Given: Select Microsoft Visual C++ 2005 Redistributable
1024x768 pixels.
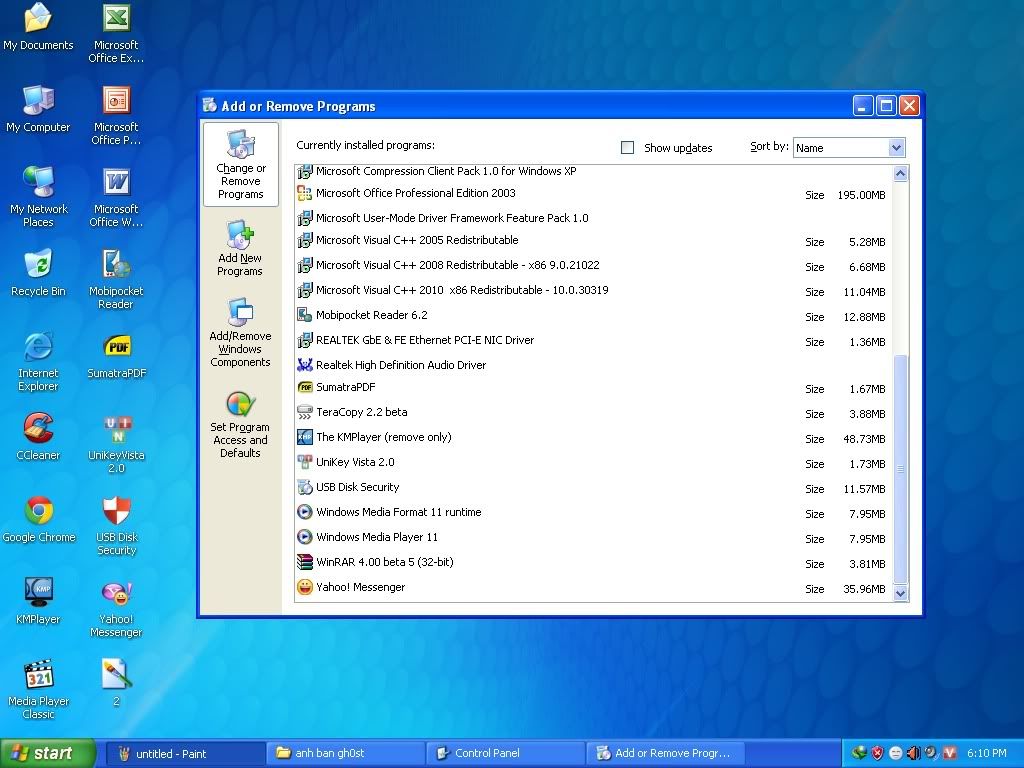Looking at the screenshot, I should pos(593,241).
